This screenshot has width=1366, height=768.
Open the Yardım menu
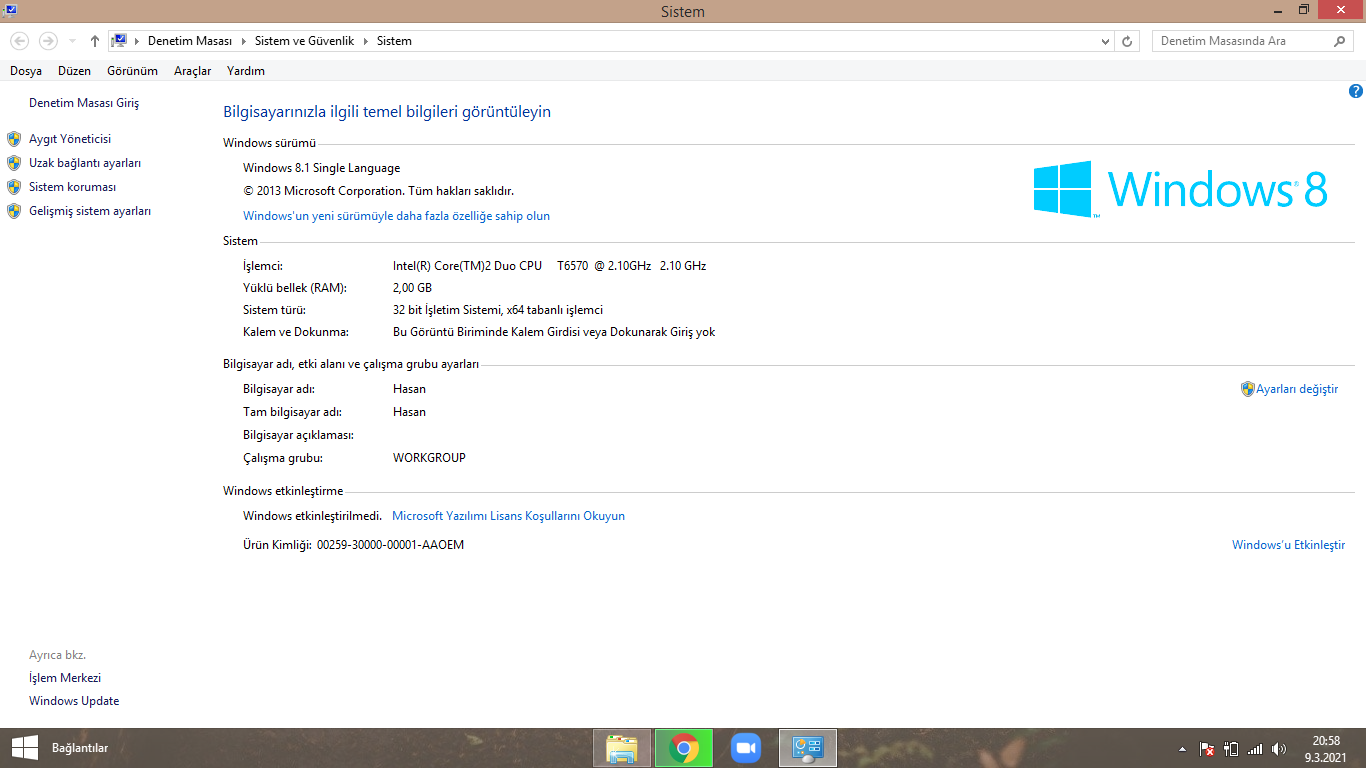(x=246, y=71)
